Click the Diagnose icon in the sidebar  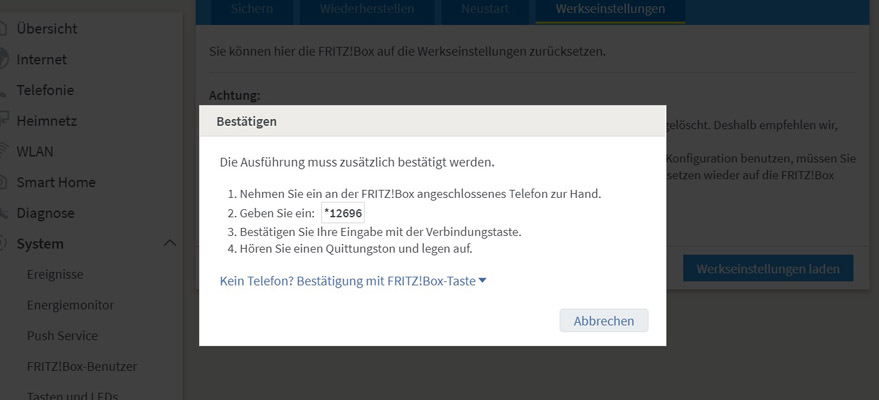[x=3, y=214]
